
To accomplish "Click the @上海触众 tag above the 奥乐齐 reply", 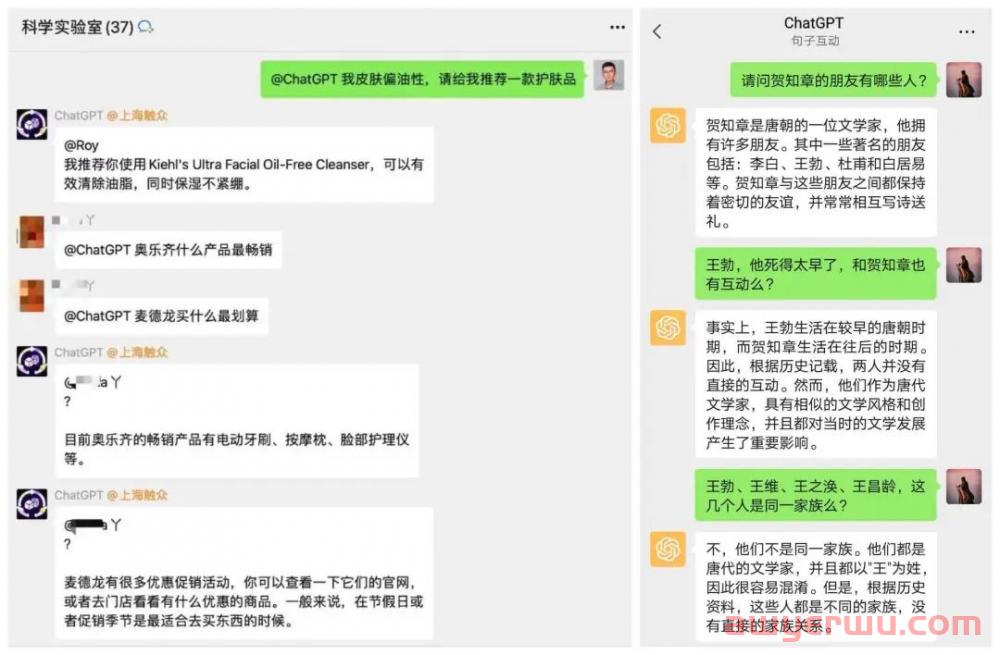I will pos(137,353).
